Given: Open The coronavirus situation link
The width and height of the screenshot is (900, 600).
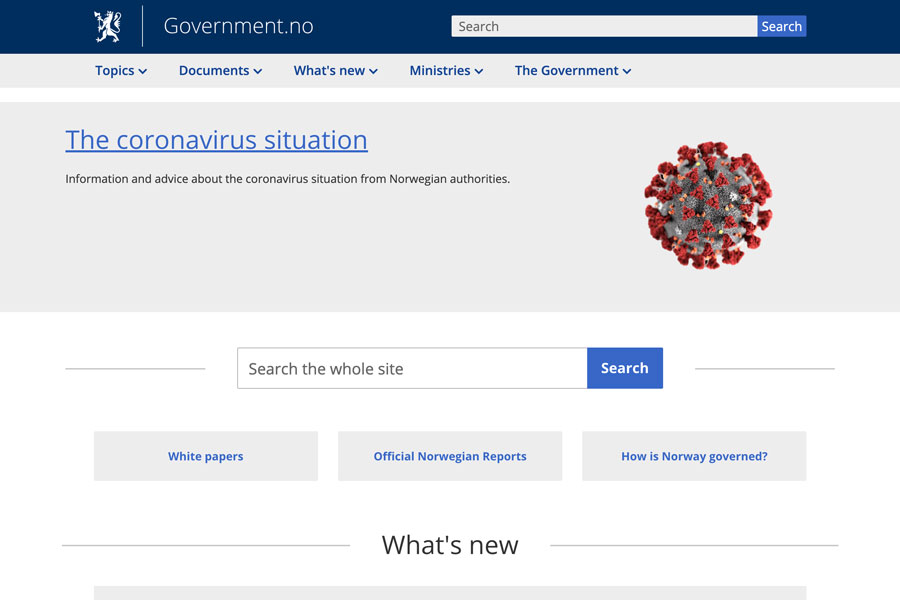Looking at the screenshot, I should click(x=216, y=140).
